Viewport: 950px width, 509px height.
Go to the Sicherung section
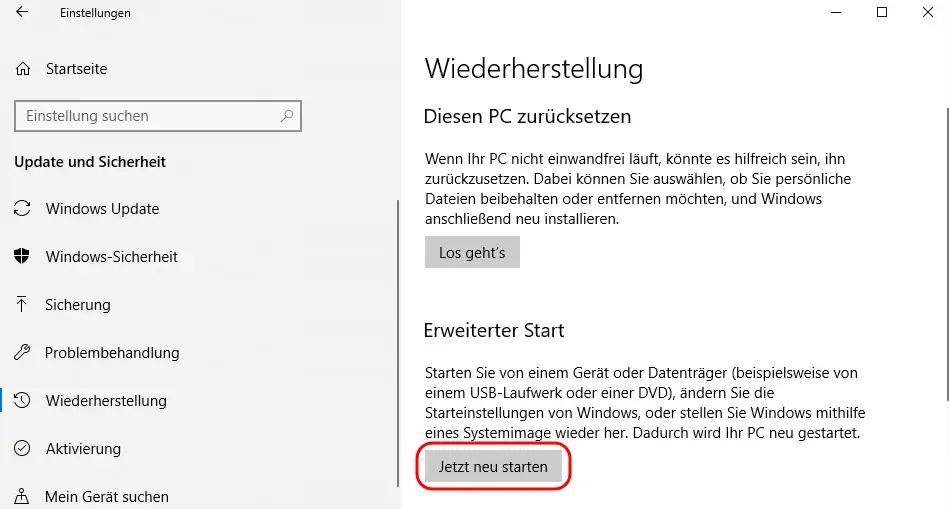[x=78, y=305]
